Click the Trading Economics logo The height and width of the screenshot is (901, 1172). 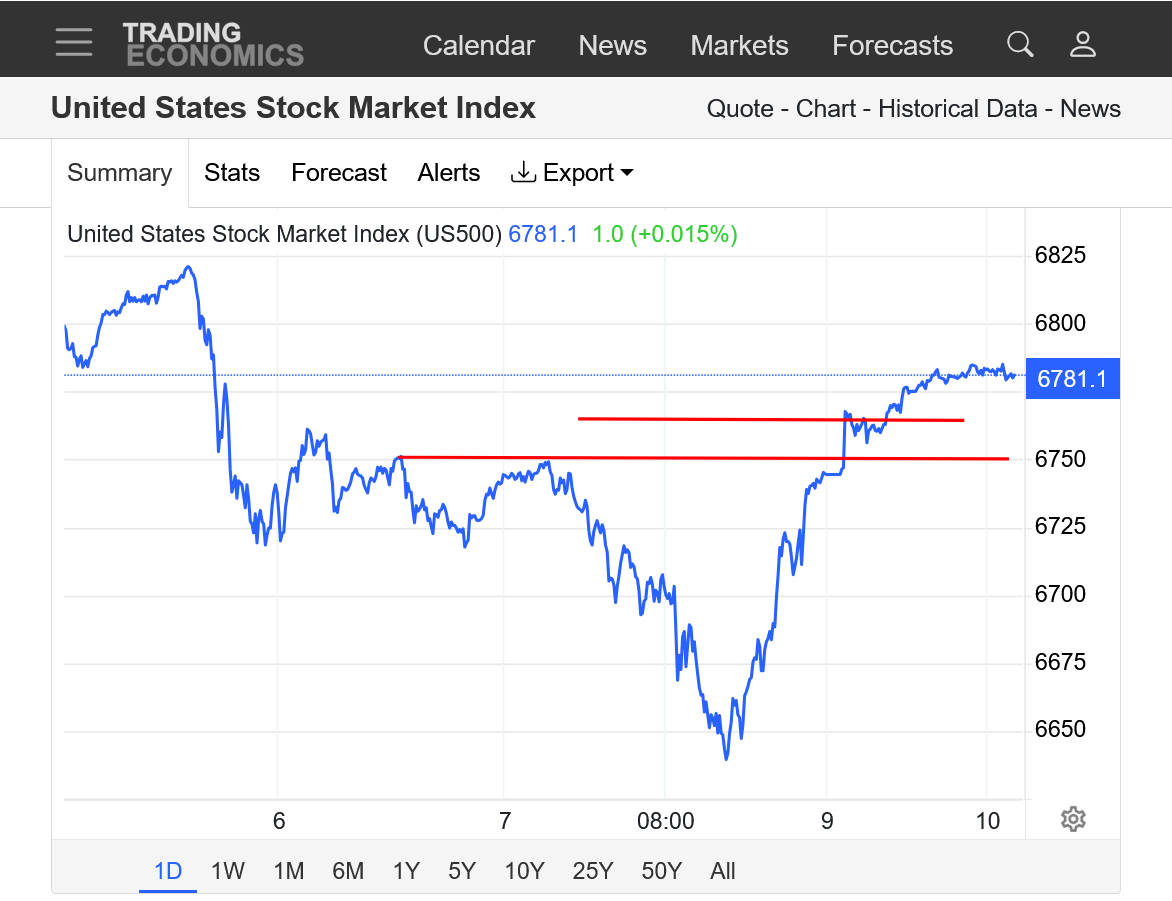213,44
